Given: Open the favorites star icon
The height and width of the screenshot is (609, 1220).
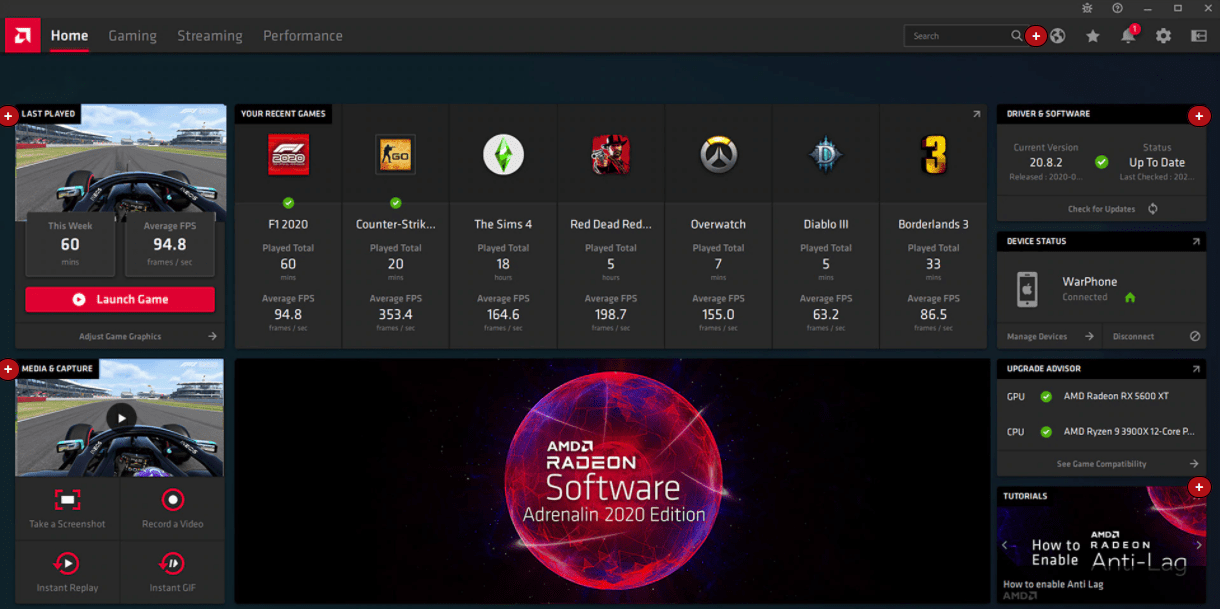Looking at the screenshot, I should (x=1093, y=36).
